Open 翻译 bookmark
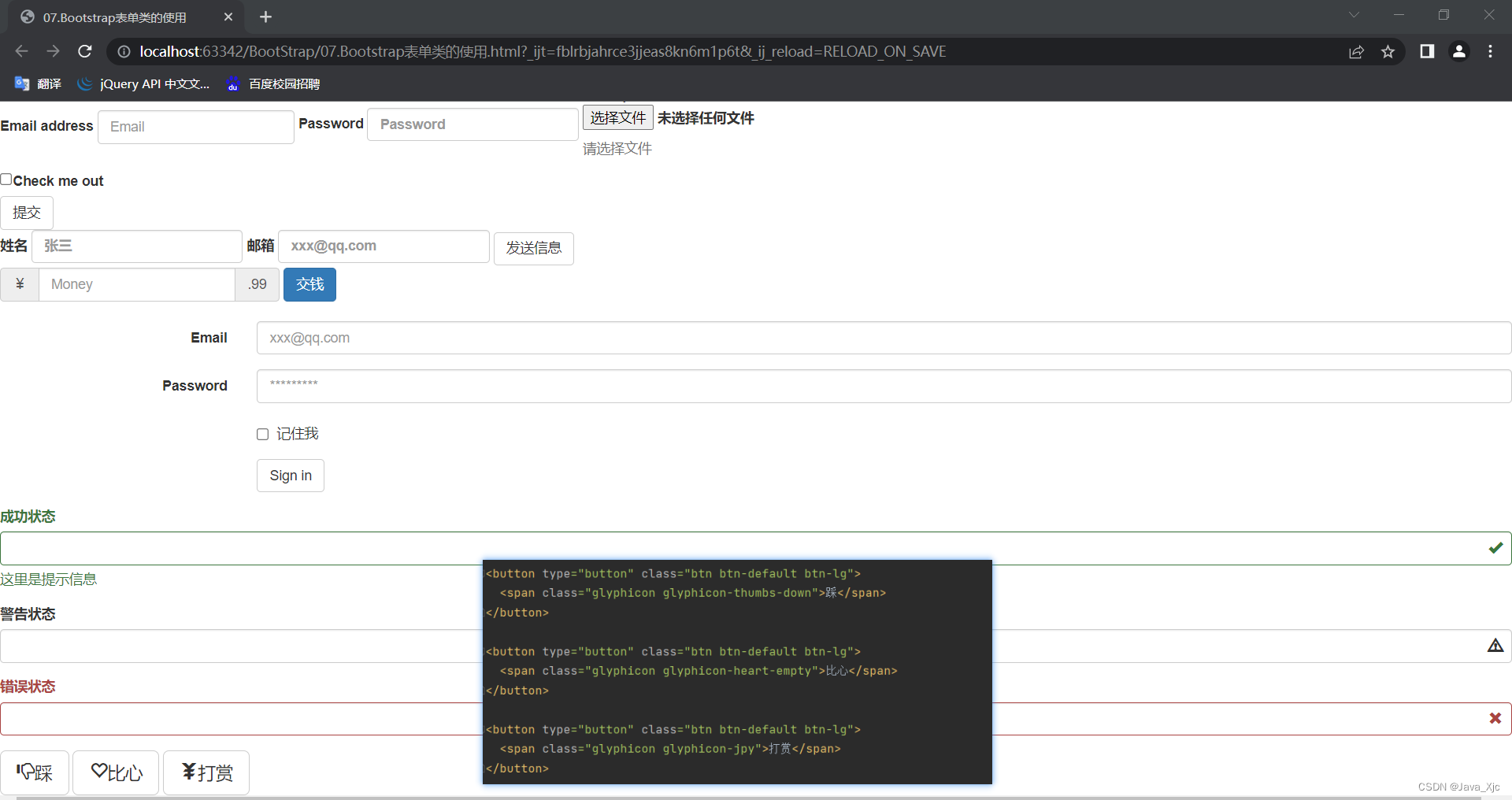Viewport: 1512px width, 800px height. coord(38,83)
